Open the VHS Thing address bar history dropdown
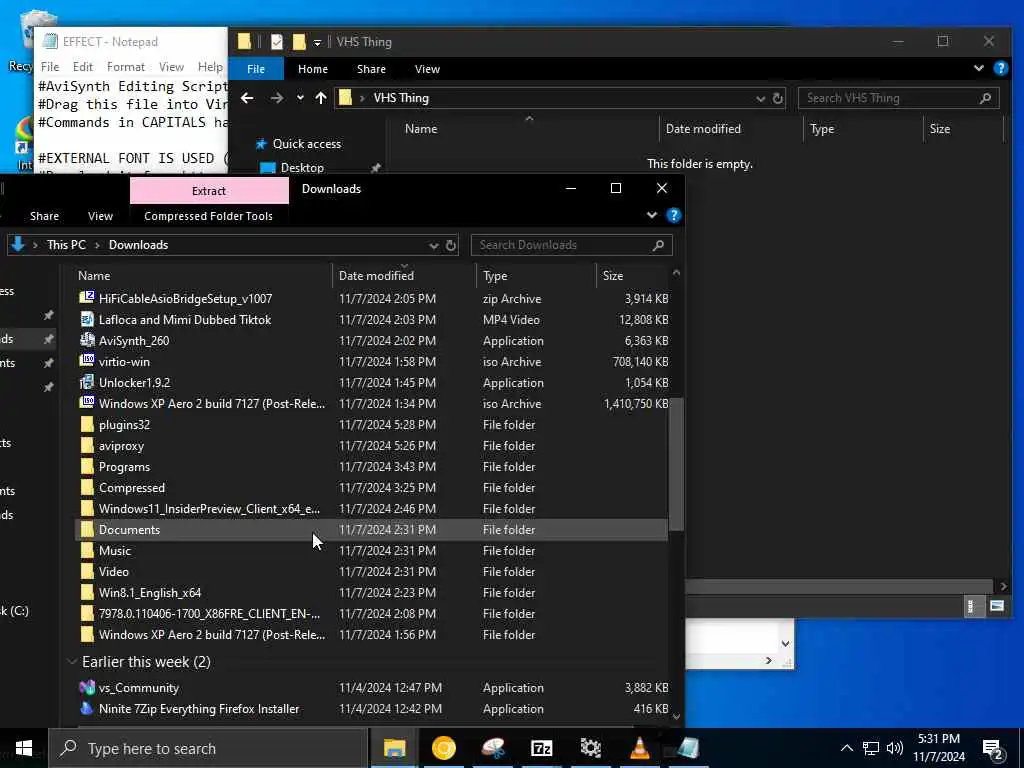Image resolution: width=1024 pixels, height=768 pixels. point(760,99)
